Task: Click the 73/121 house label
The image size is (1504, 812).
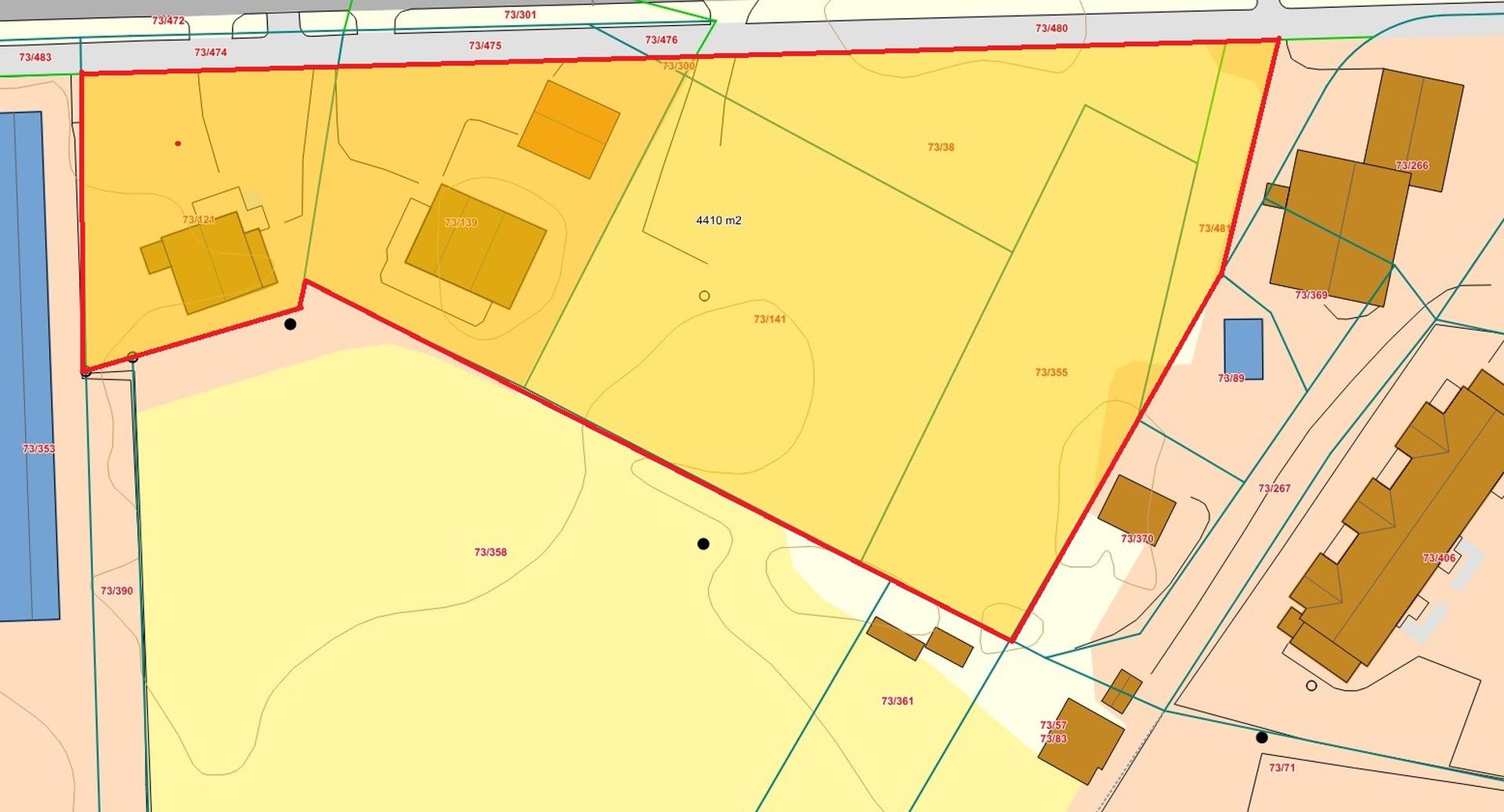Action: point(198,219)
